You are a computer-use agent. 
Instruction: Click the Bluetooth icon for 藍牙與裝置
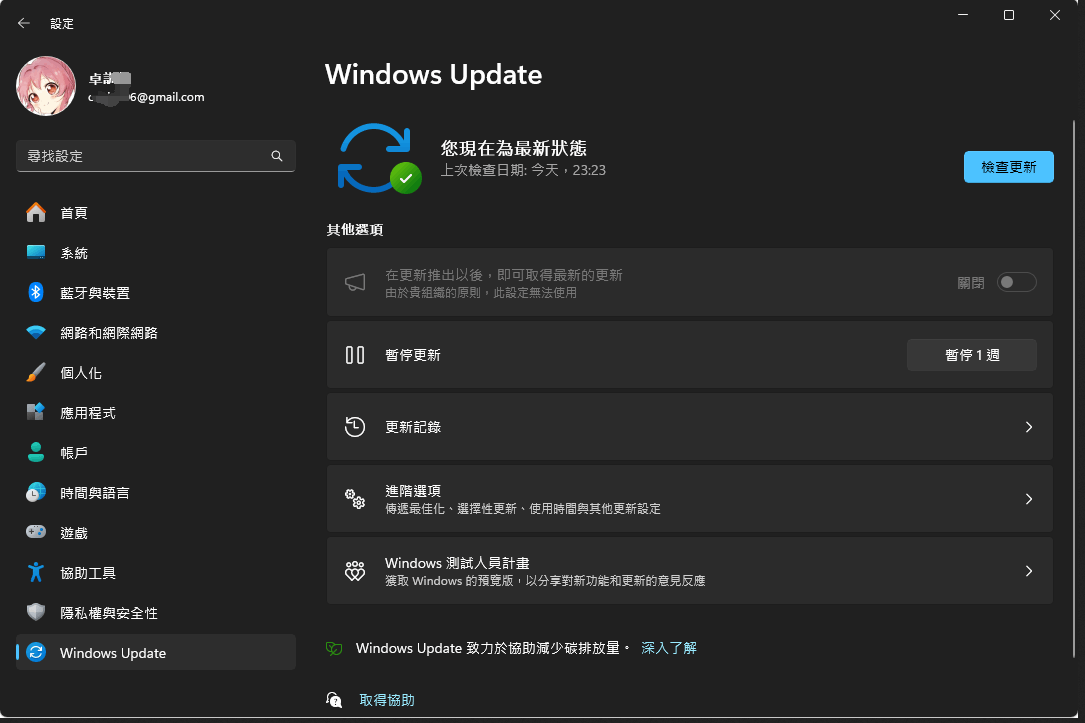36,293
